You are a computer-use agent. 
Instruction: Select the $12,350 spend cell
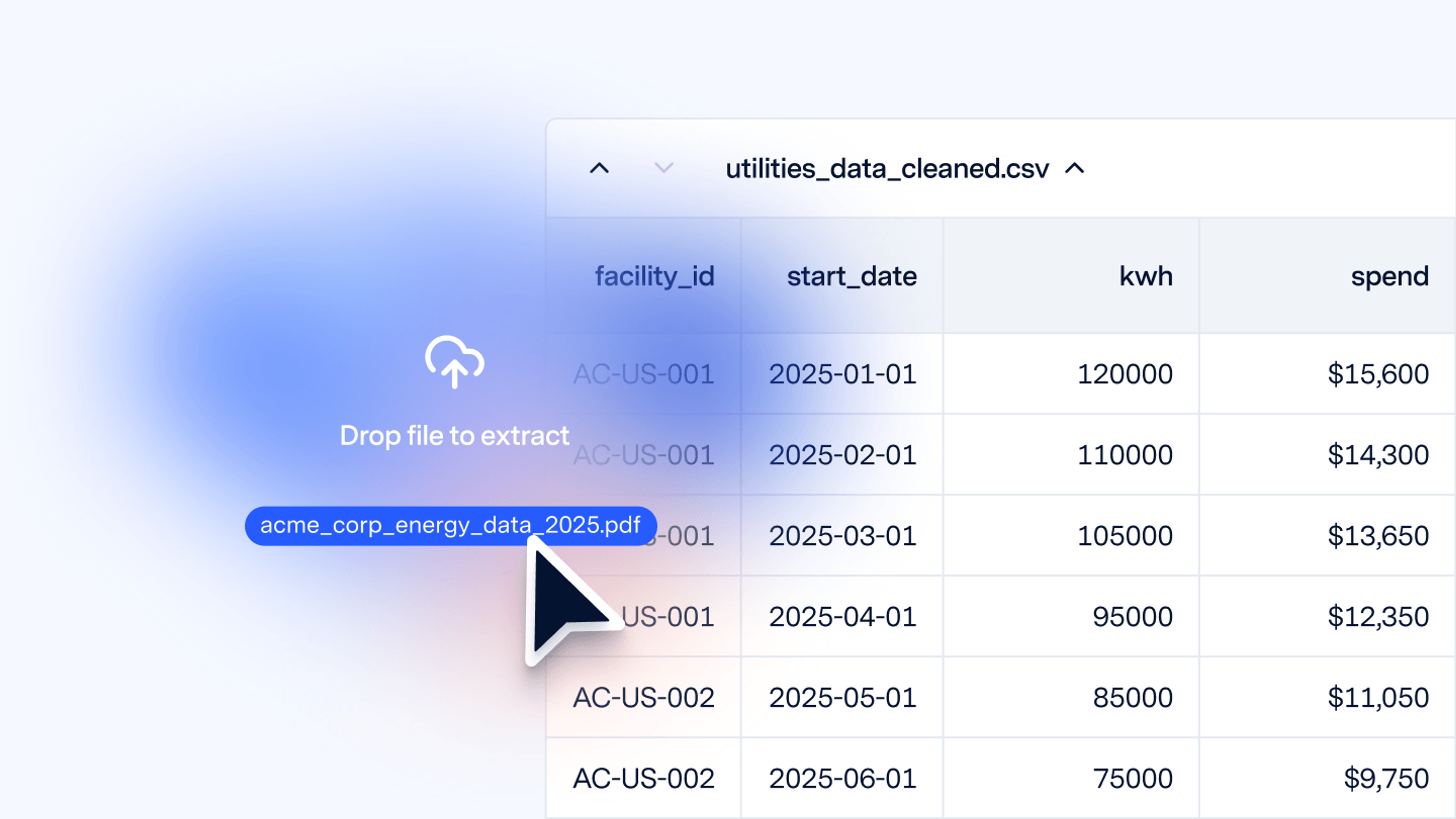(x=1327, y=616)
